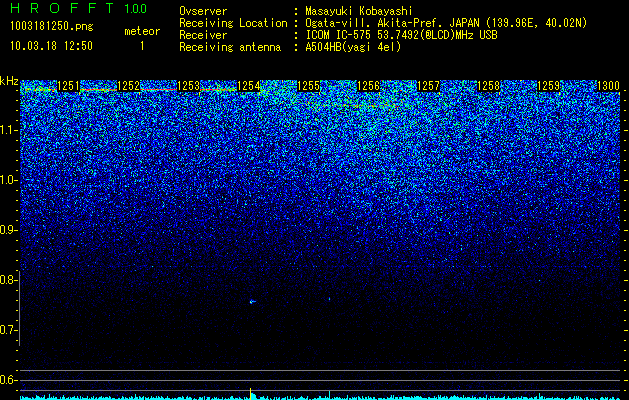Viewport: 629px width, 400px height.
Task: Click the 1.0 kHz axis label
Action: [7, 180]
